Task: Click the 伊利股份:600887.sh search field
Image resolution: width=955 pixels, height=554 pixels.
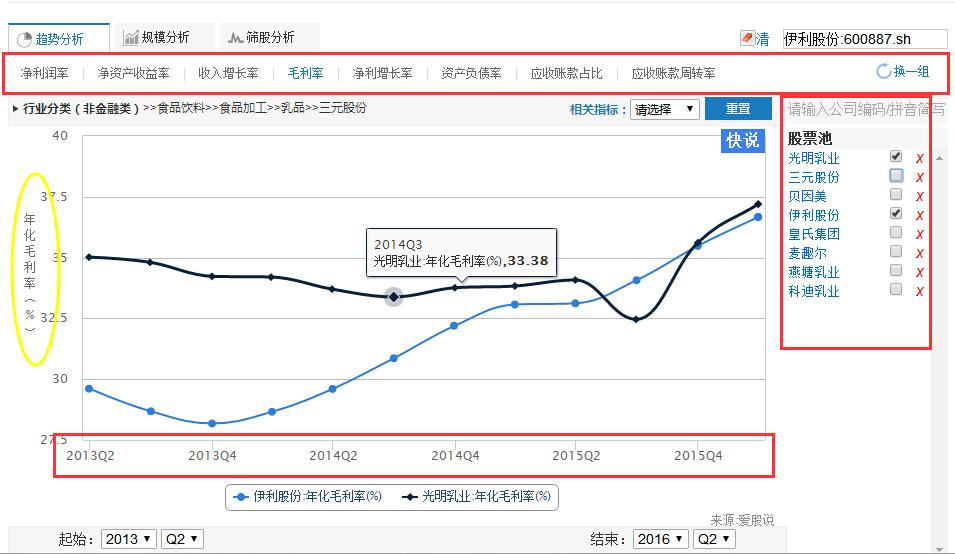Action: (864, 39)
